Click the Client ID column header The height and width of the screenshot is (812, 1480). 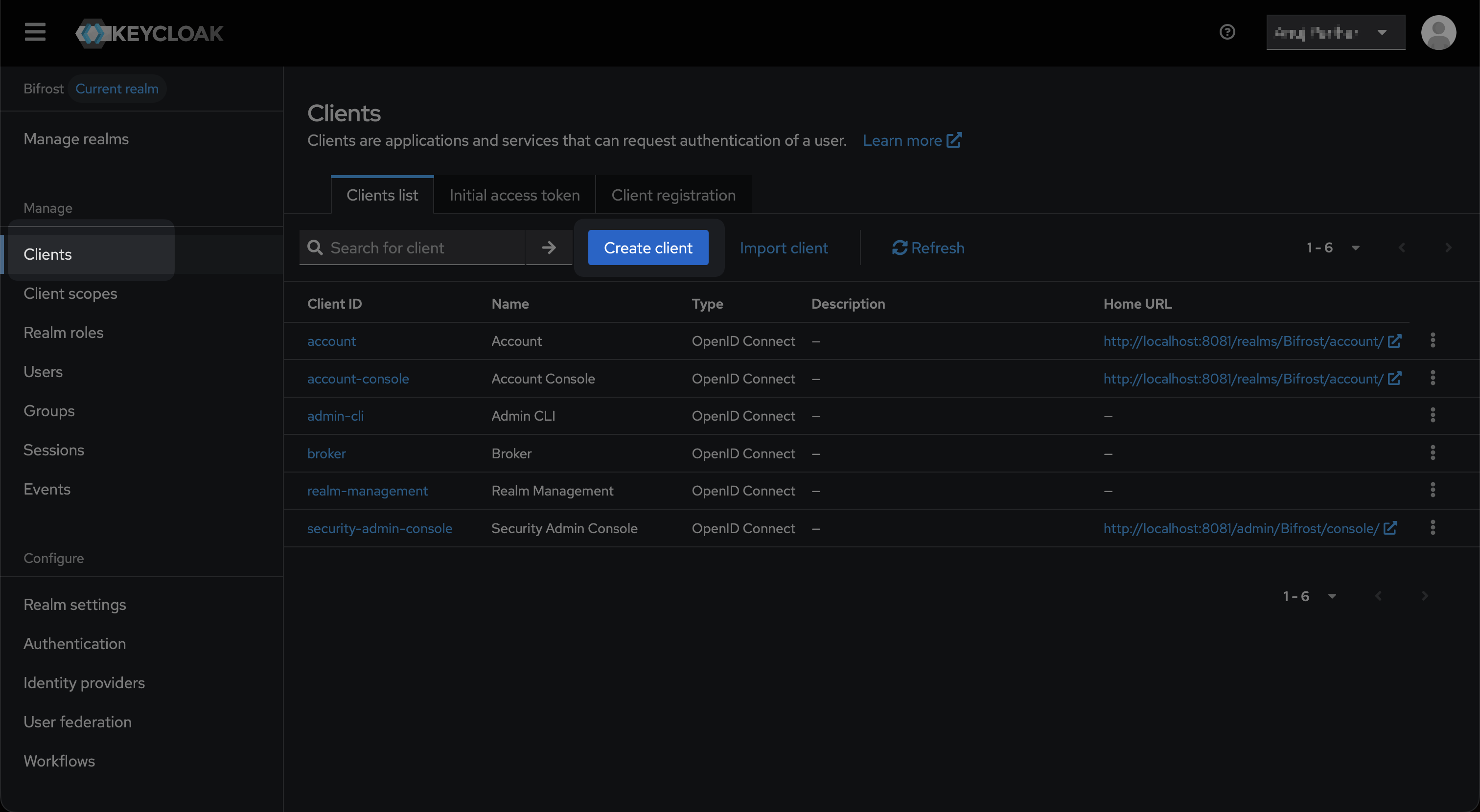click(334, 304)
